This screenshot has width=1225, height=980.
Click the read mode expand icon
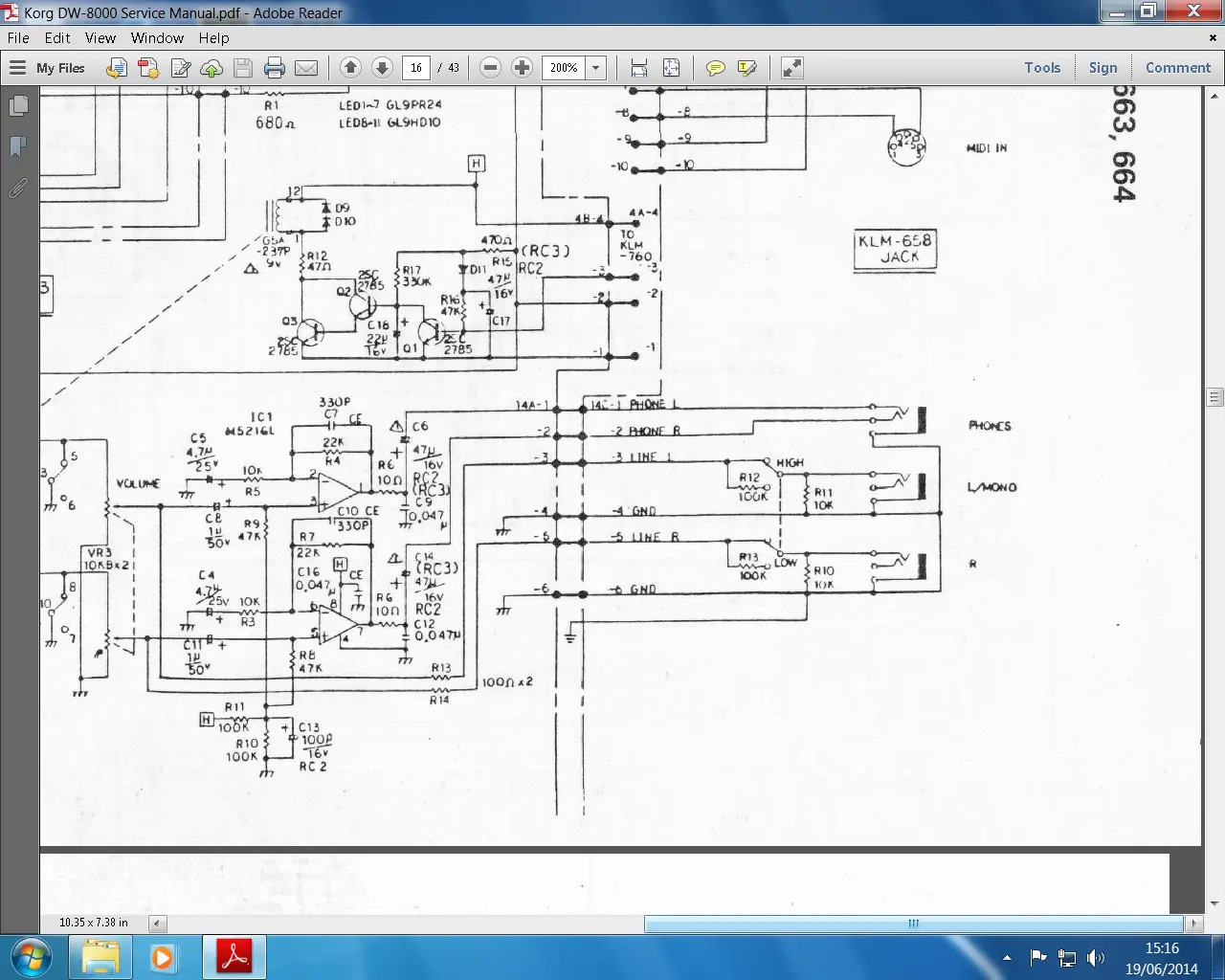tap(791, 68)
